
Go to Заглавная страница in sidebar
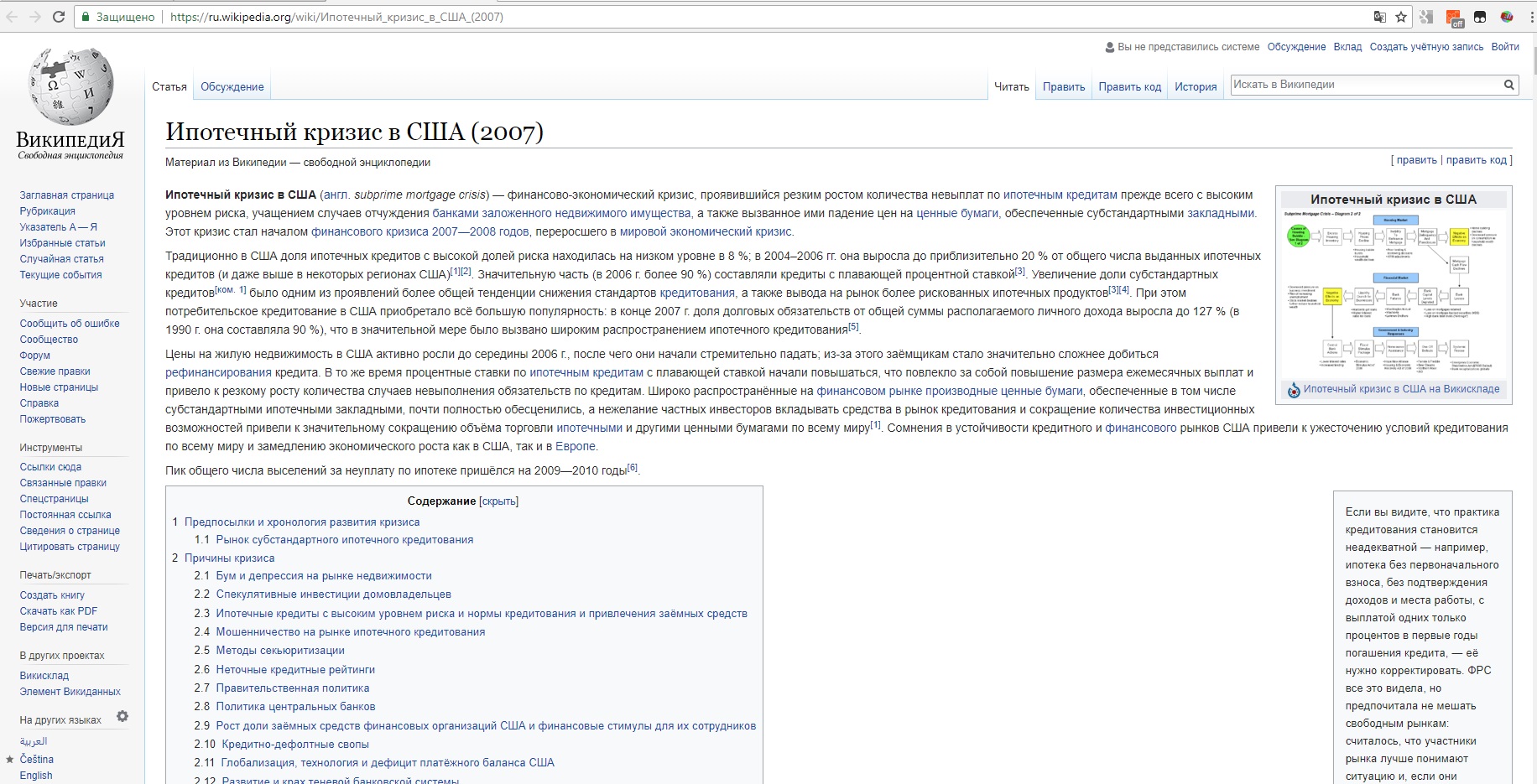point(67,195)
